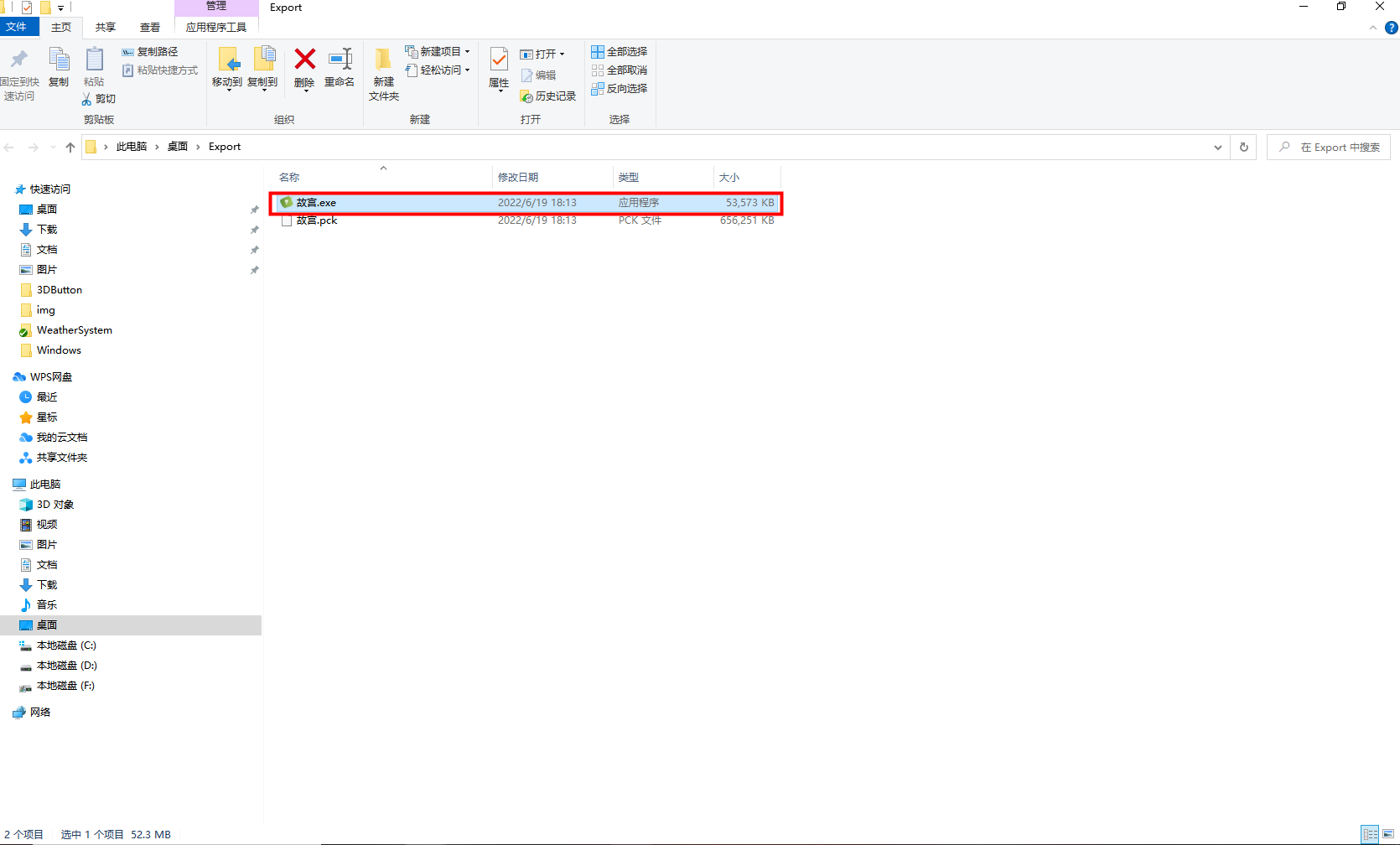Switch to View (查看) tab
This screenshot has width=1400, height=845.
(x=150, y=28)
